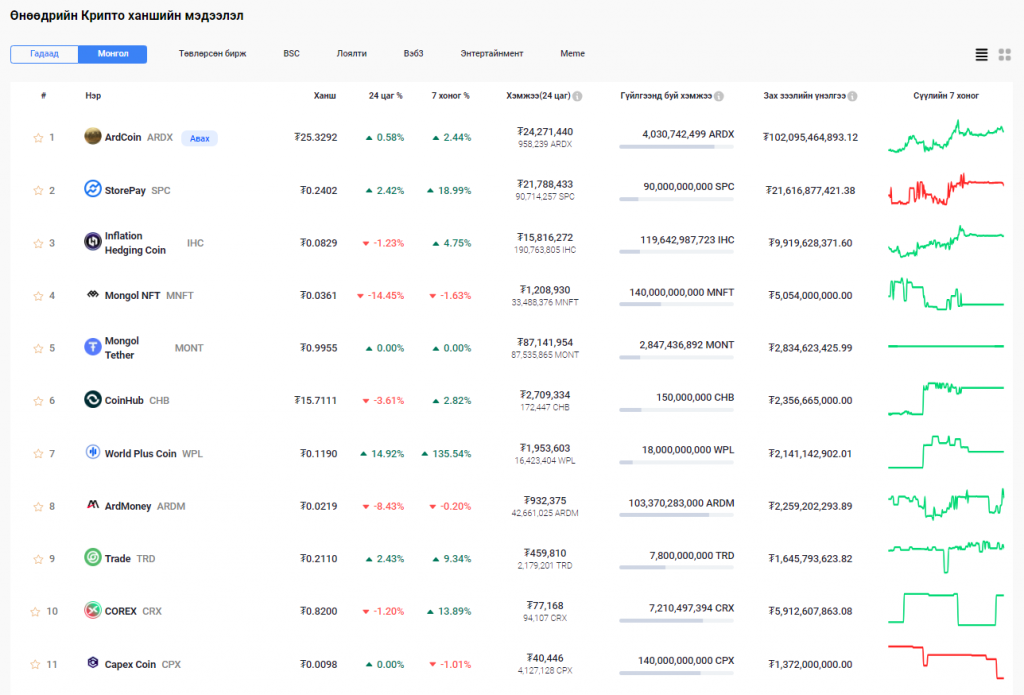Sort by Нэр column header
1024x695 pixels.
pos(93,96)
